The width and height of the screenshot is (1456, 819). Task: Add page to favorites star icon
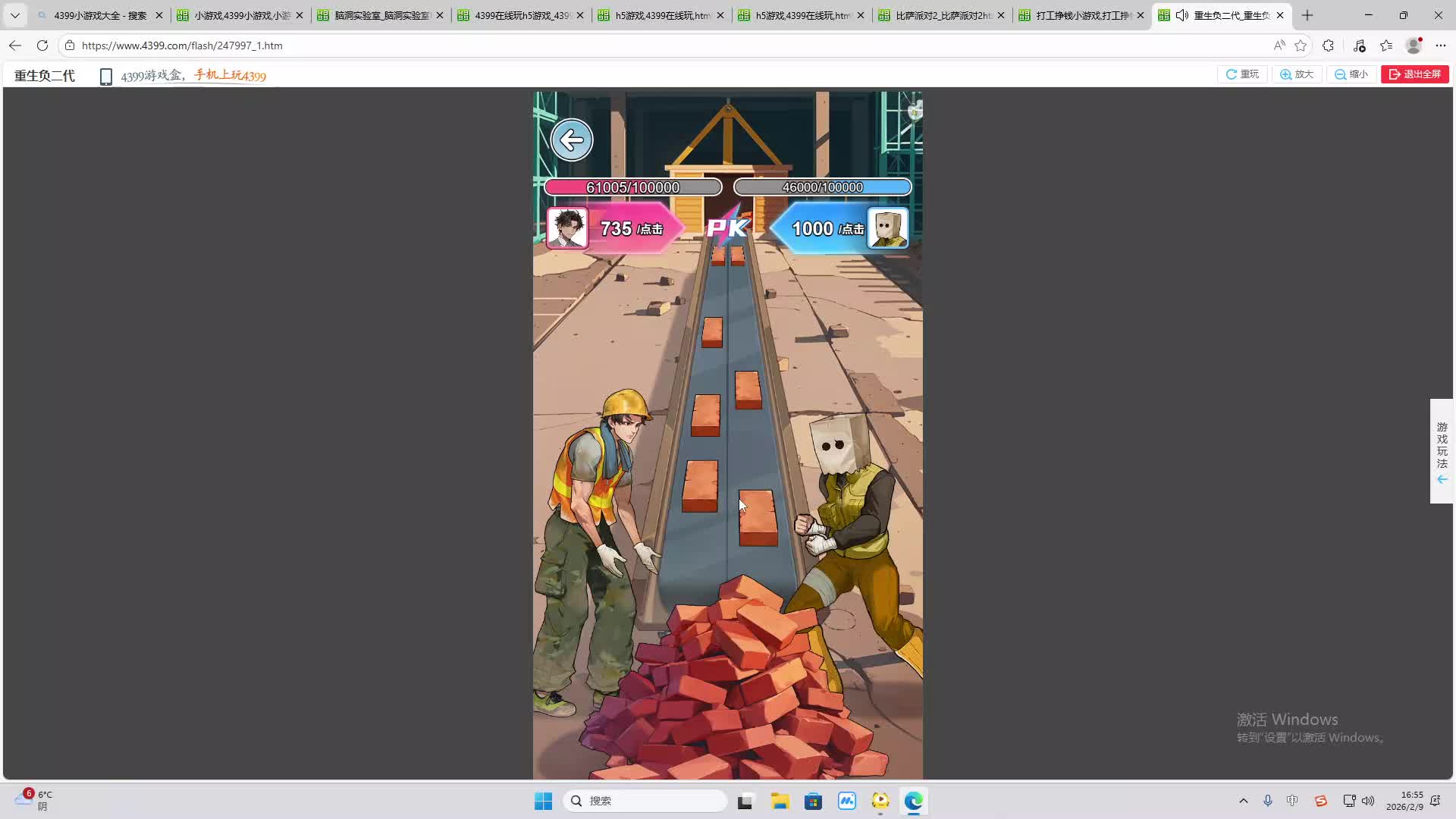(x=1301, y=45)
